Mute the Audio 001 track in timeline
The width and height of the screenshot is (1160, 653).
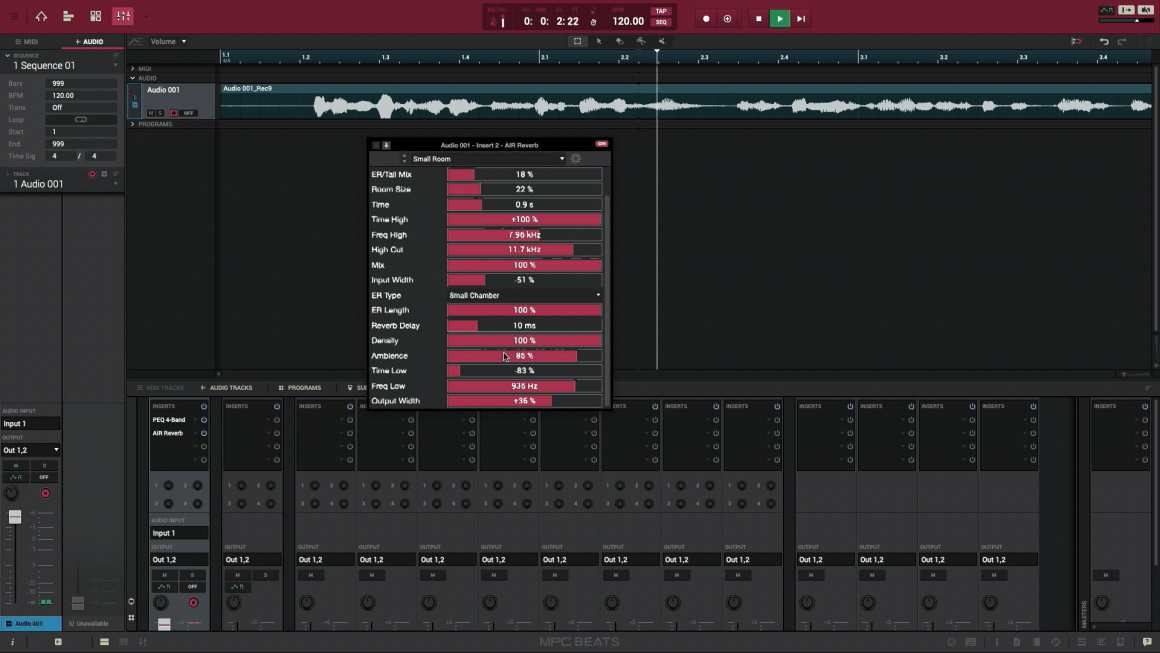pos(151,113)
